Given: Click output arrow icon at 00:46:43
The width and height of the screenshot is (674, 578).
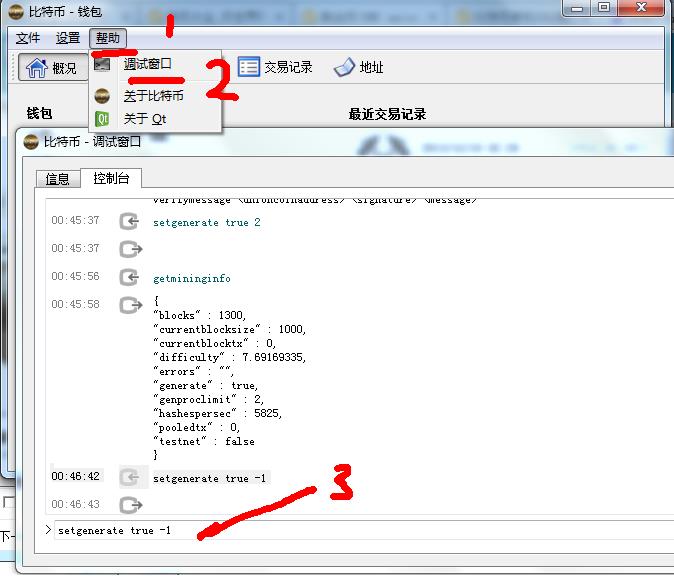Looking at the screenshot, I should tap(131, 505).
